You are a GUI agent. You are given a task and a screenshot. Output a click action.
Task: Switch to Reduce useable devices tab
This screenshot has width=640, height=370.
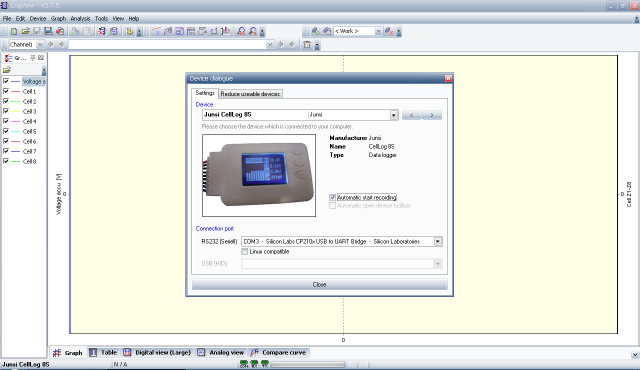250,94
